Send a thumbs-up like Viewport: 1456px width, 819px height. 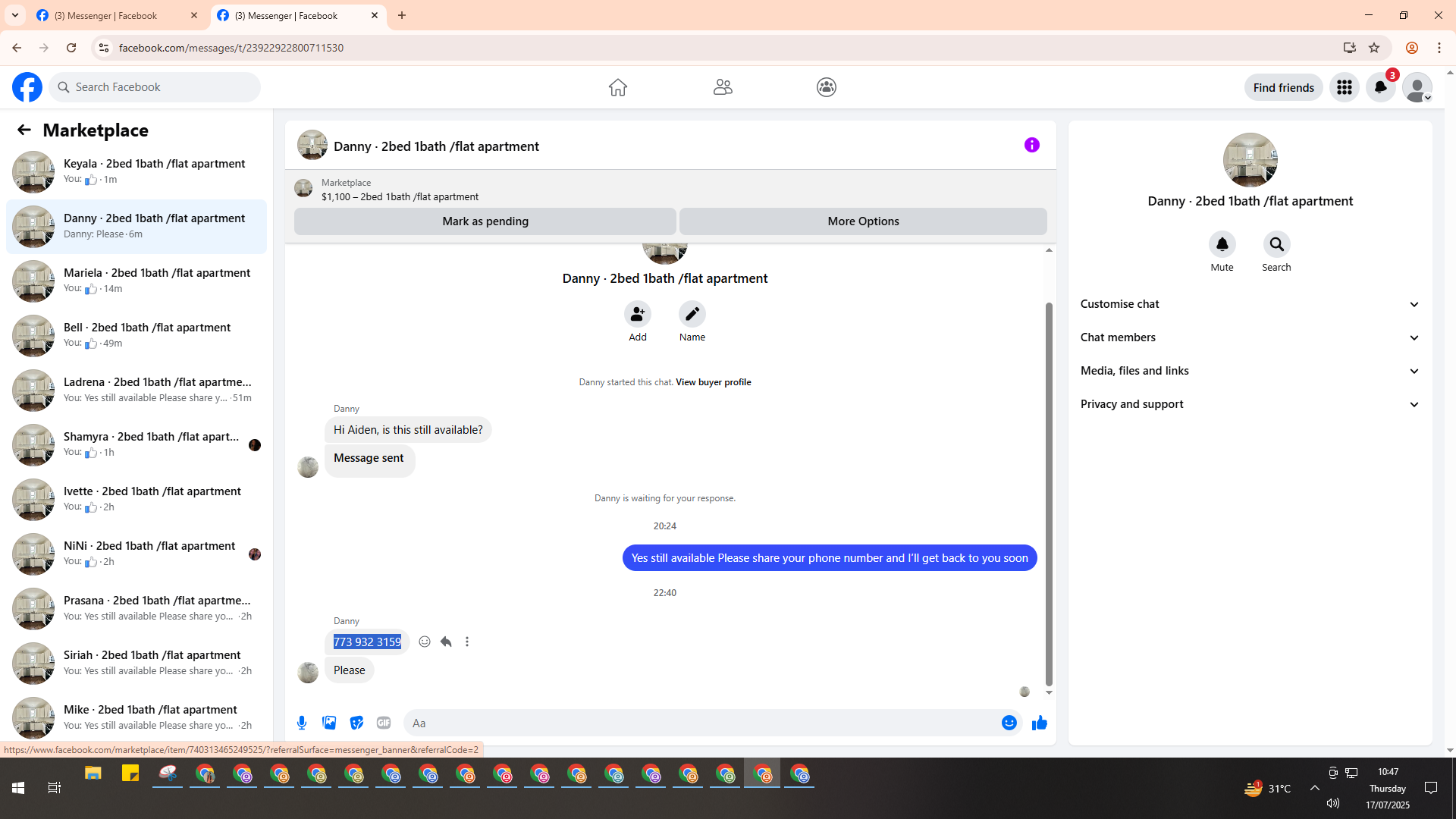pyautogui.click(x=1040, y=723)
